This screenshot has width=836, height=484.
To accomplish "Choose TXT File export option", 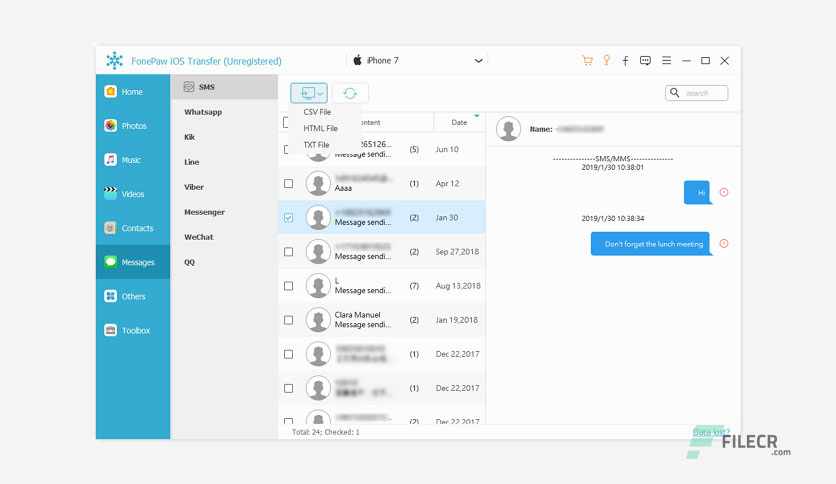I will point(316,145).
